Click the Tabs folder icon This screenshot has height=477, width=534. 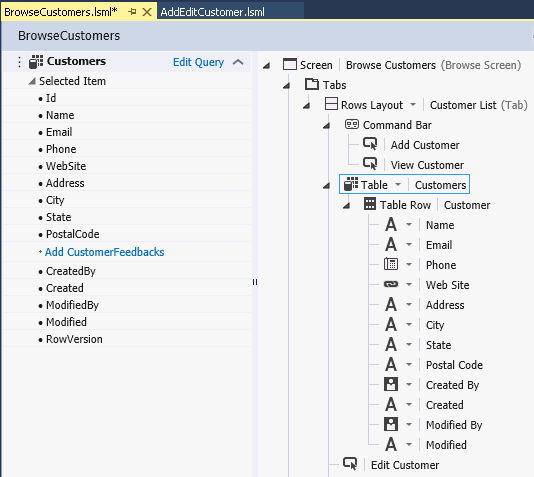click(x=312, y=84)
